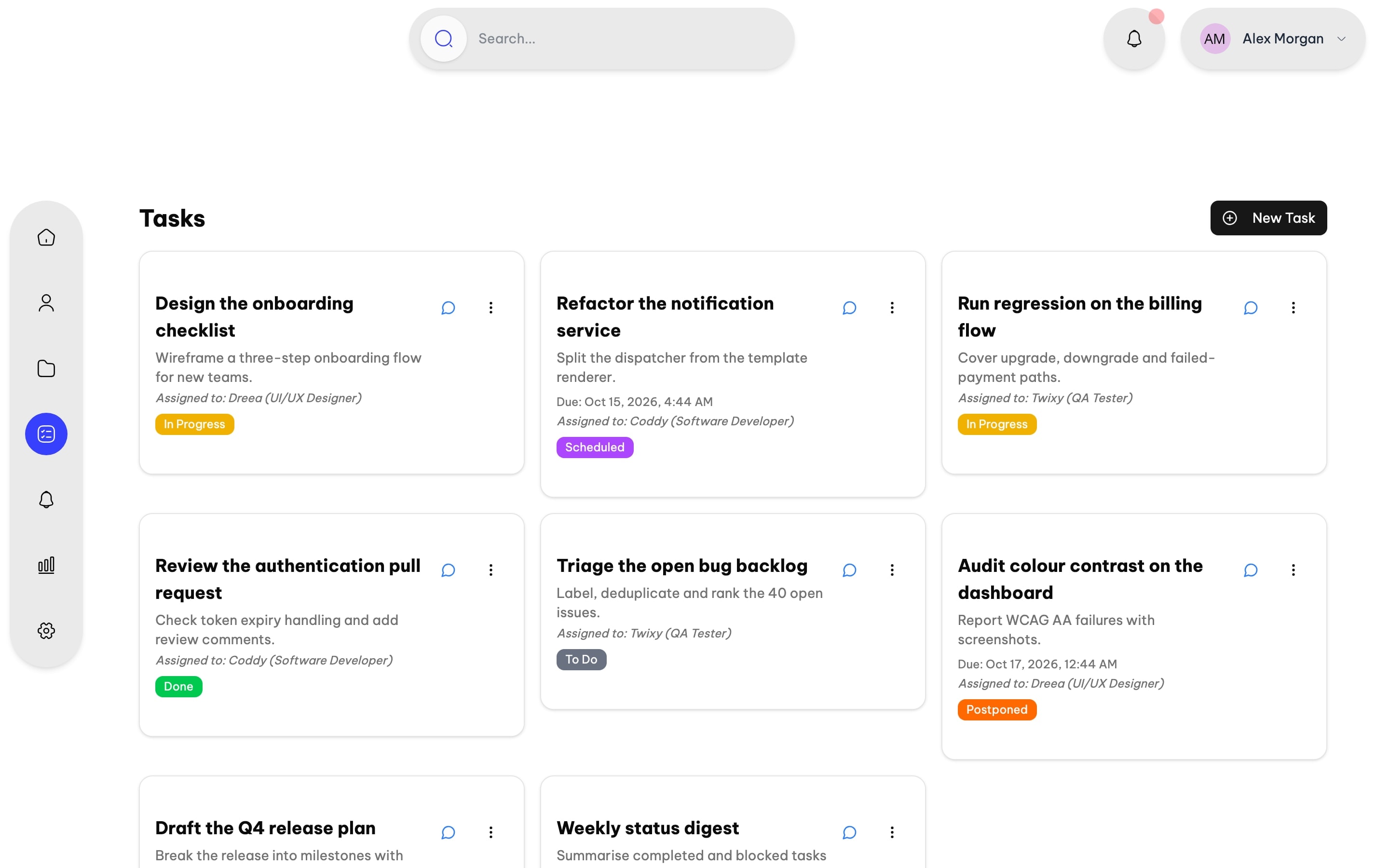Open more options for Review the authentication pull request
Image resolution: width=1389 pixels, height=868 pixels.
coord(491,570)
